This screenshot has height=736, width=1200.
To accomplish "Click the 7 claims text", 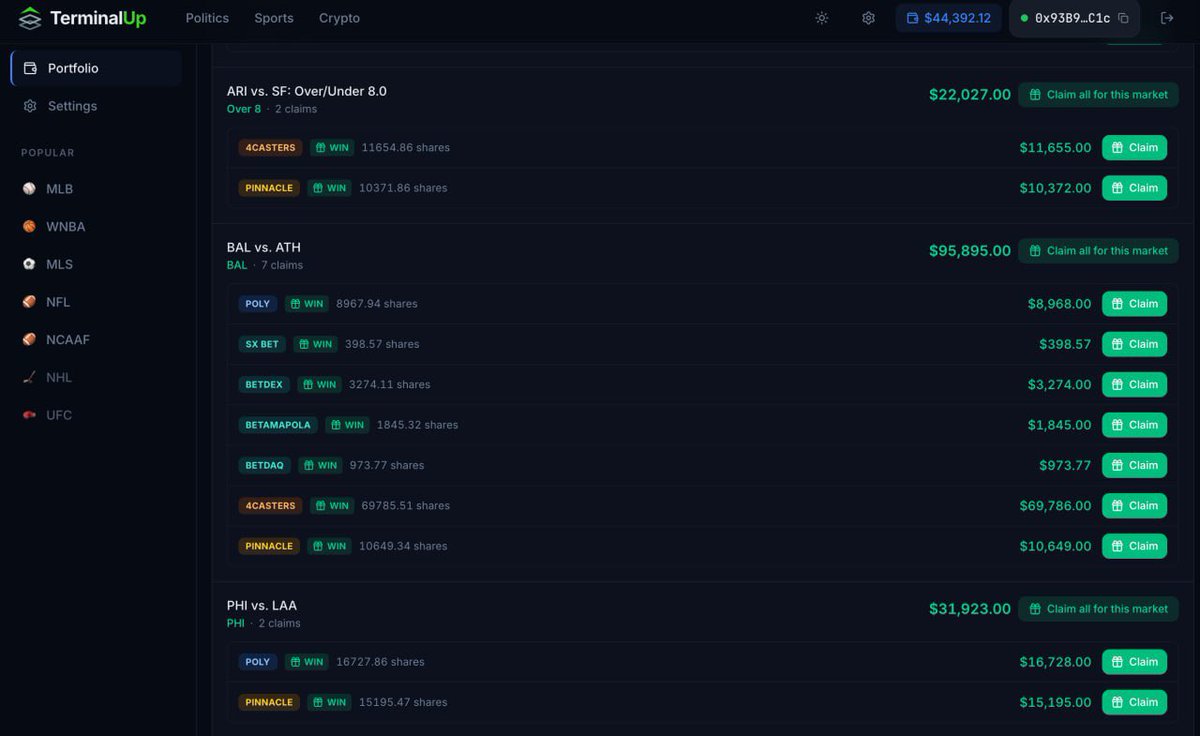I will (282, 265).
